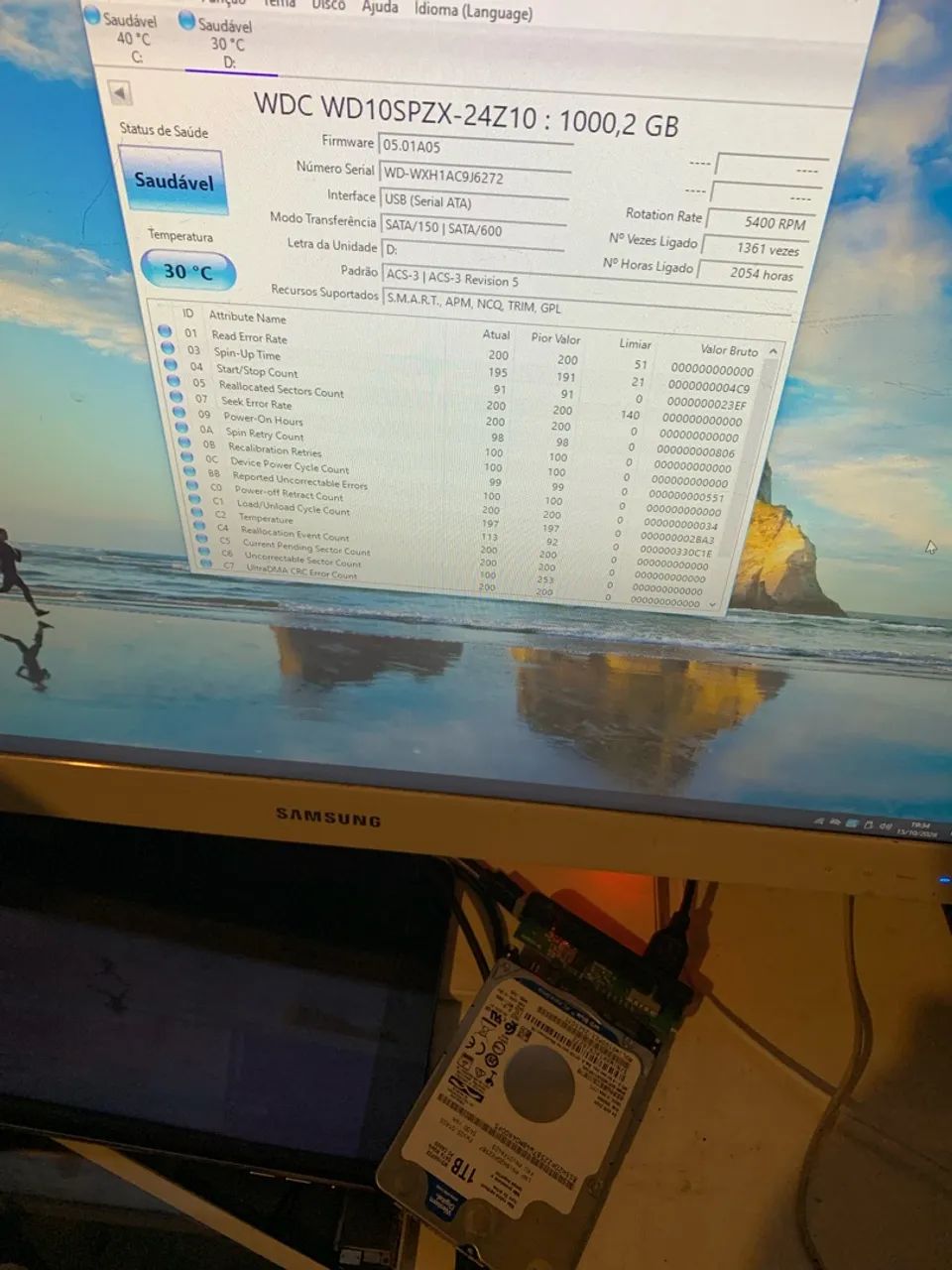
Task: Click the Attribute Name column header
Action: pyautogui.click(x=247, y=317)
